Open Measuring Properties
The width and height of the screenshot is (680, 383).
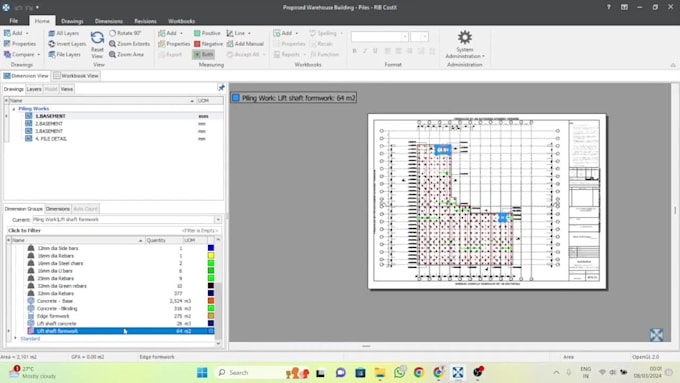[174, 44]
